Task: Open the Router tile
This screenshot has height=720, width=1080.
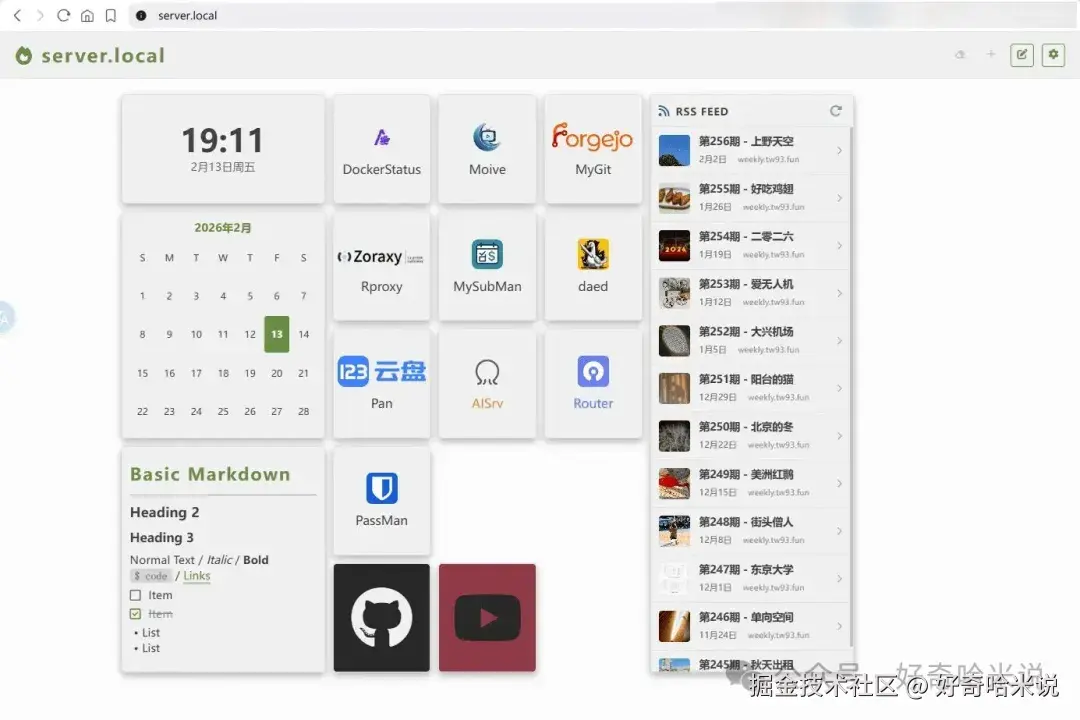Action: coord(593,383)
